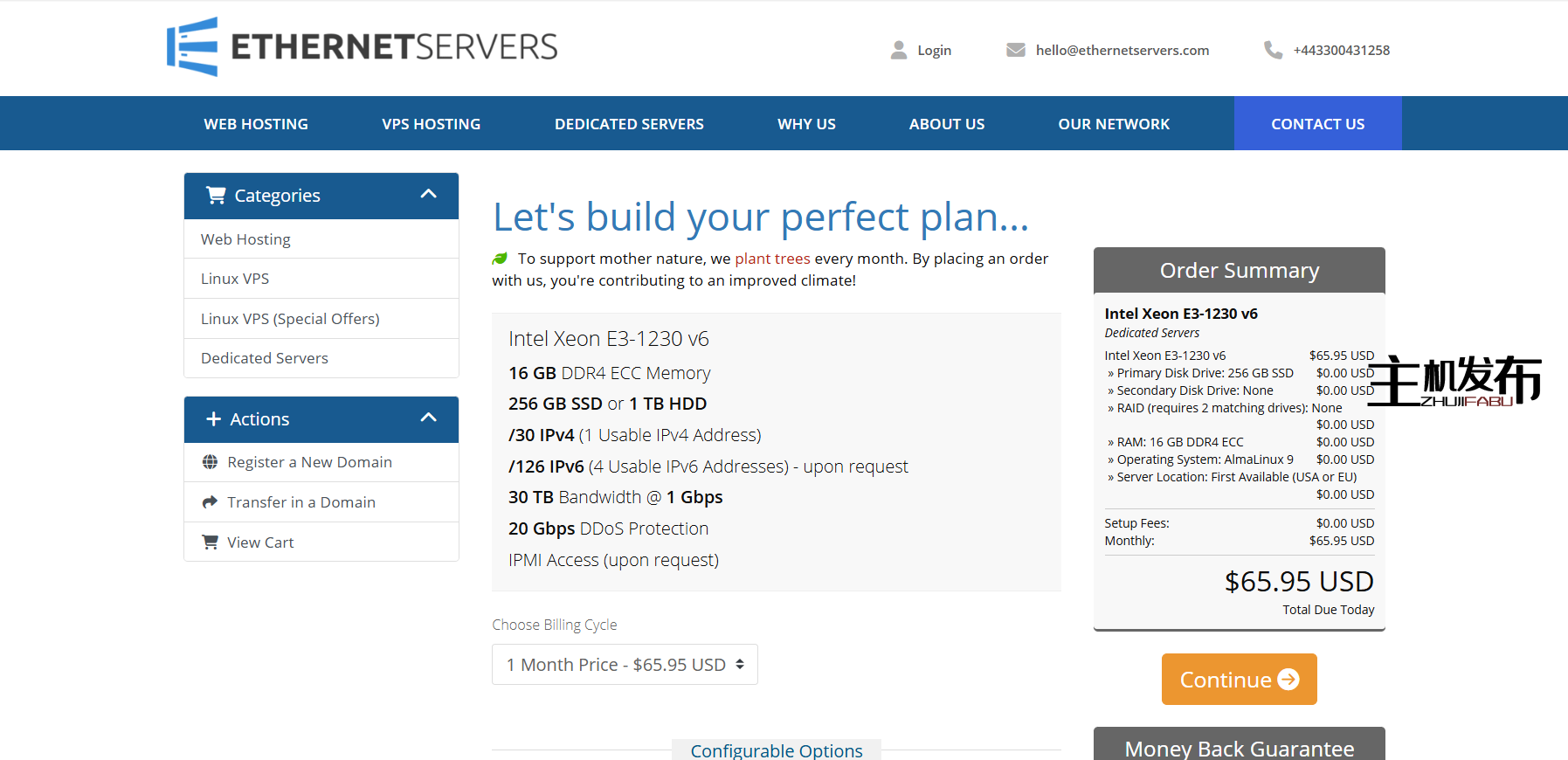Open View Cart
Viewport: 1568px width, 760px height.
coord(321,542)
